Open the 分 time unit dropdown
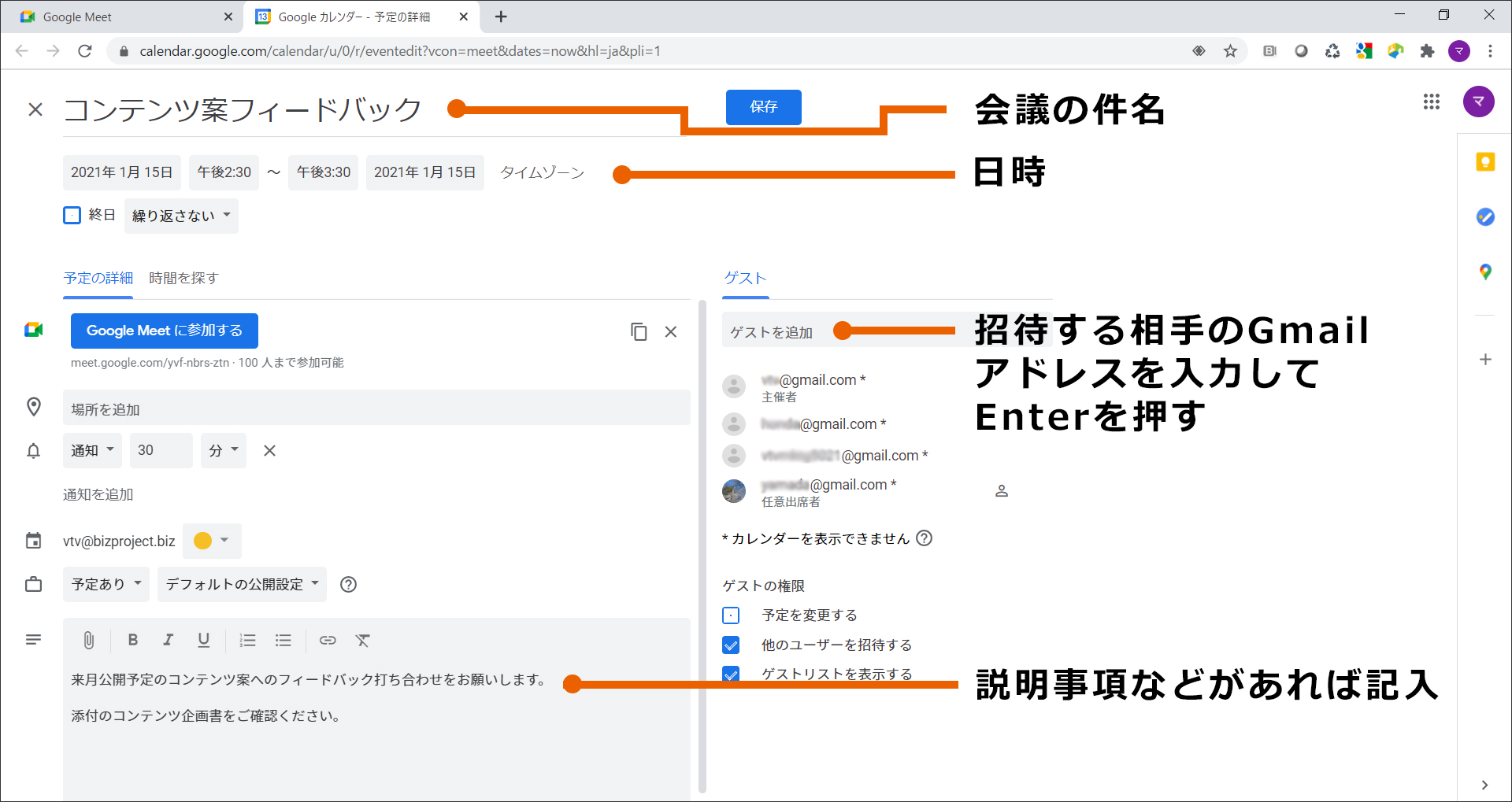 click(x=223, y=450)
